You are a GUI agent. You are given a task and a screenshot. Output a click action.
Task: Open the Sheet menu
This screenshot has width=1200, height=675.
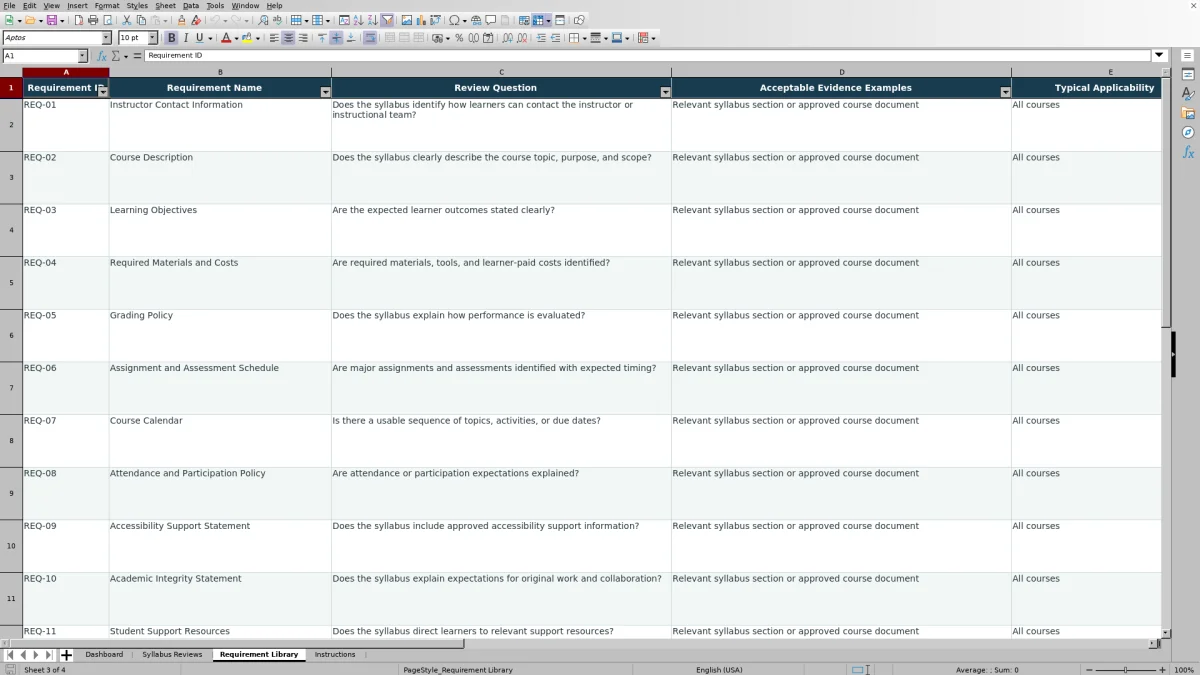(x=165, y=5)
